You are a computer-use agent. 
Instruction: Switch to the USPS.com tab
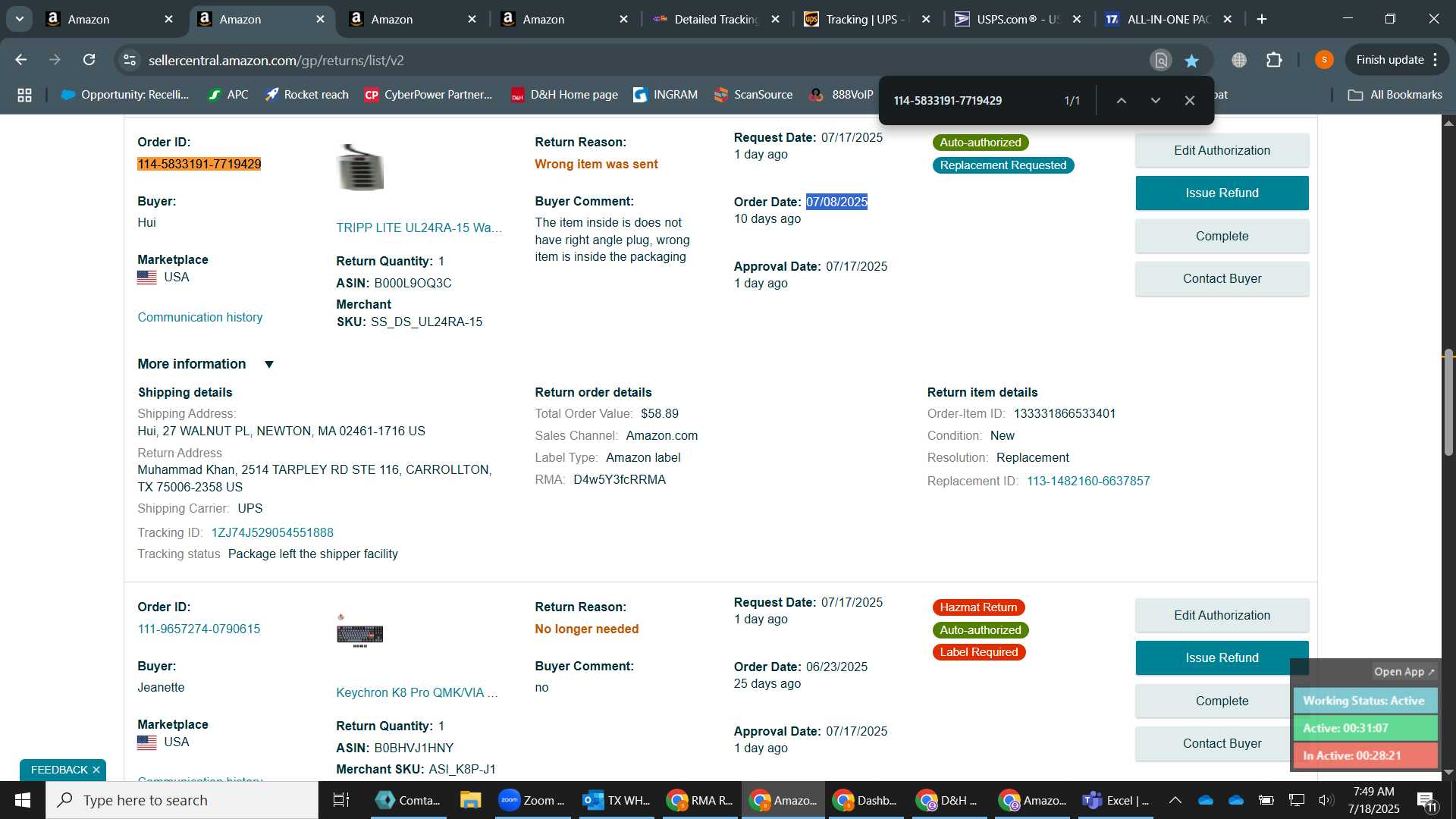[1018, 19]
